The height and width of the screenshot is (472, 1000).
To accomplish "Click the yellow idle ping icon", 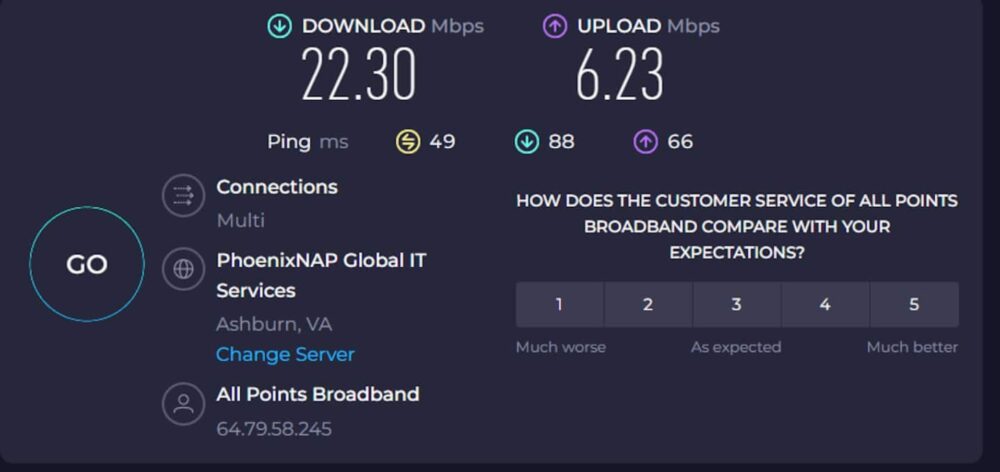I will (x=408, y=142).
